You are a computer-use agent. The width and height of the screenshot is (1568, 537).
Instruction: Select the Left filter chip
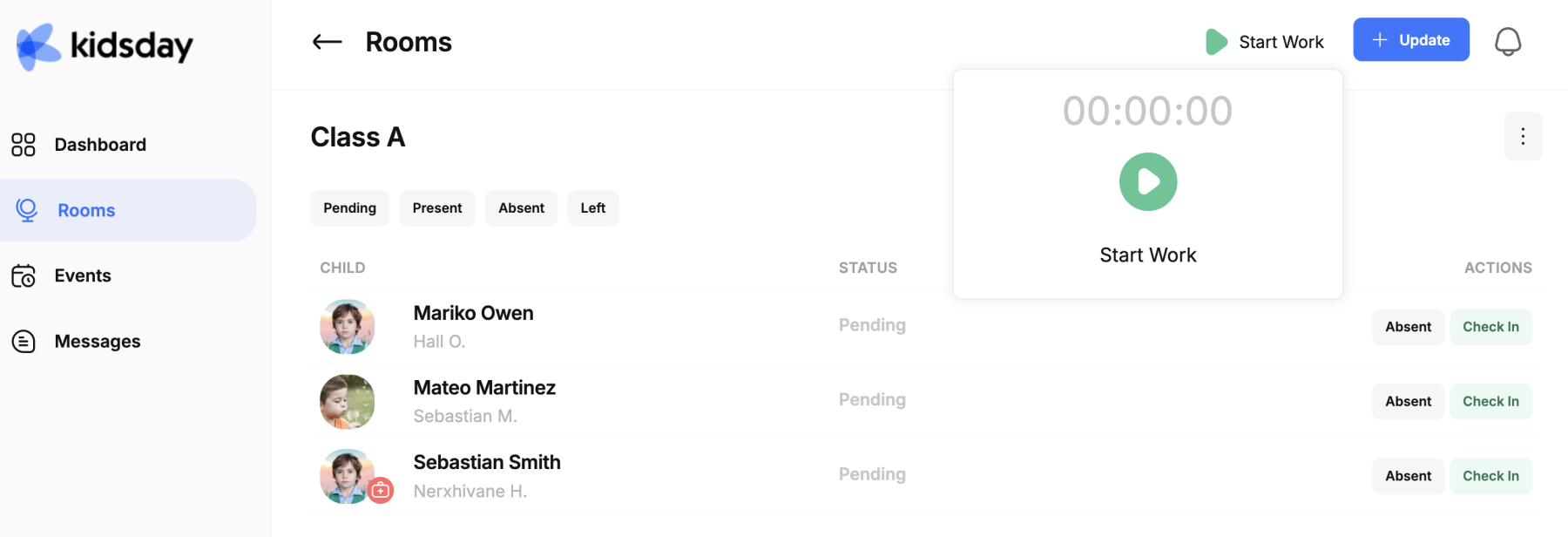[593, 208]
